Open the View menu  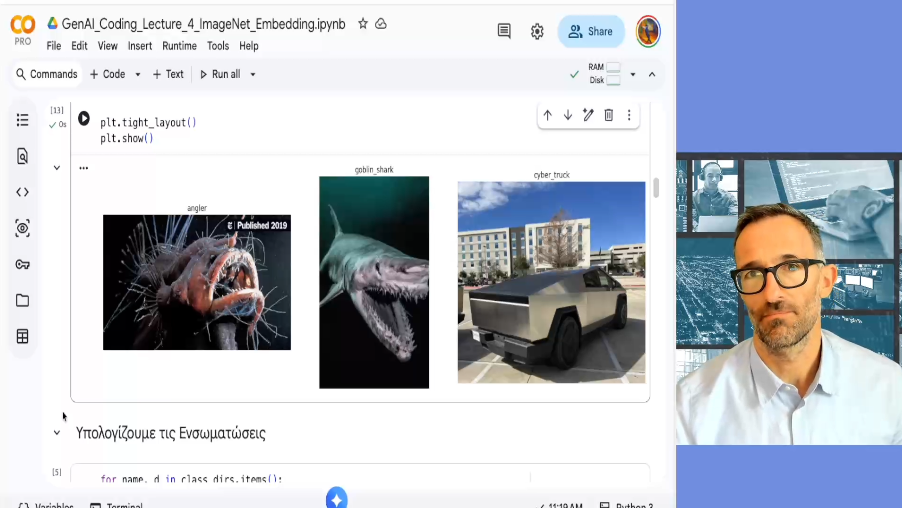click(x=108, y=46)
